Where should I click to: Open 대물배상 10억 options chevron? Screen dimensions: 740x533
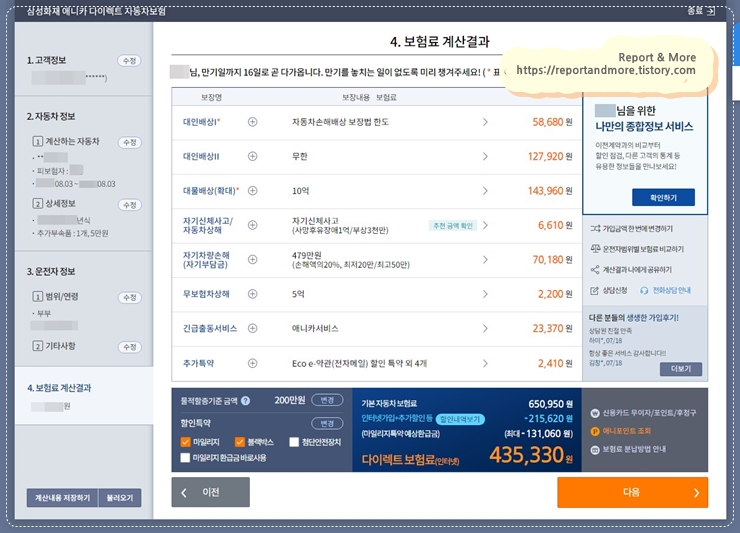pos(485,191)
